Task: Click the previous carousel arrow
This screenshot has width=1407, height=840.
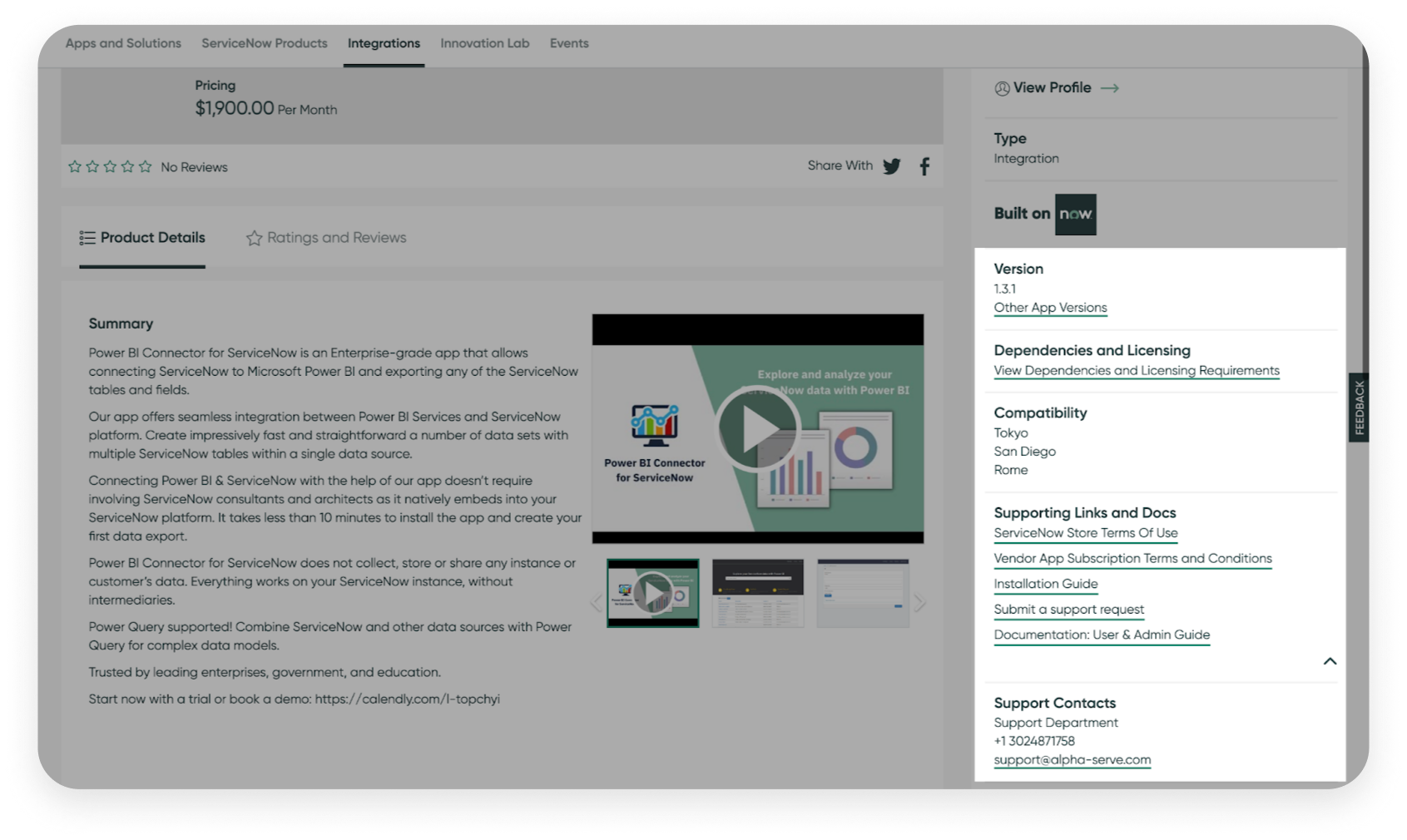Action: tap(596, 600)
